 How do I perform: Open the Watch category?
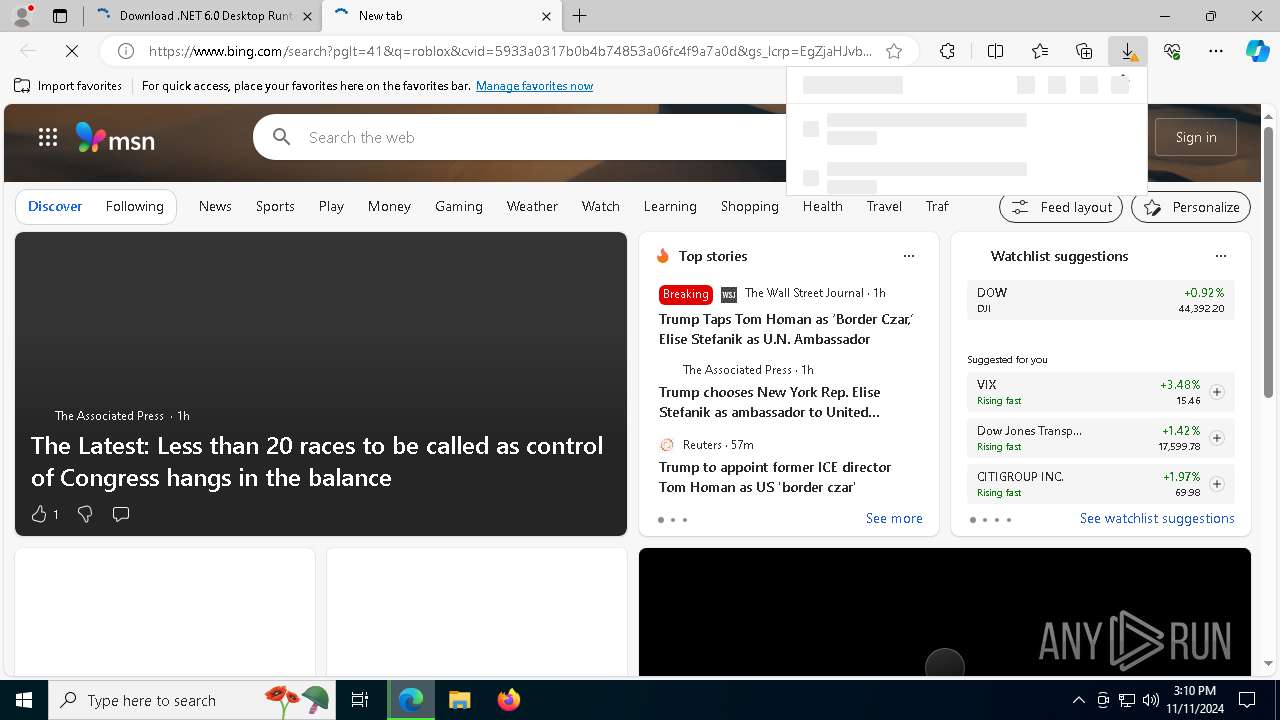click(601, 207)
